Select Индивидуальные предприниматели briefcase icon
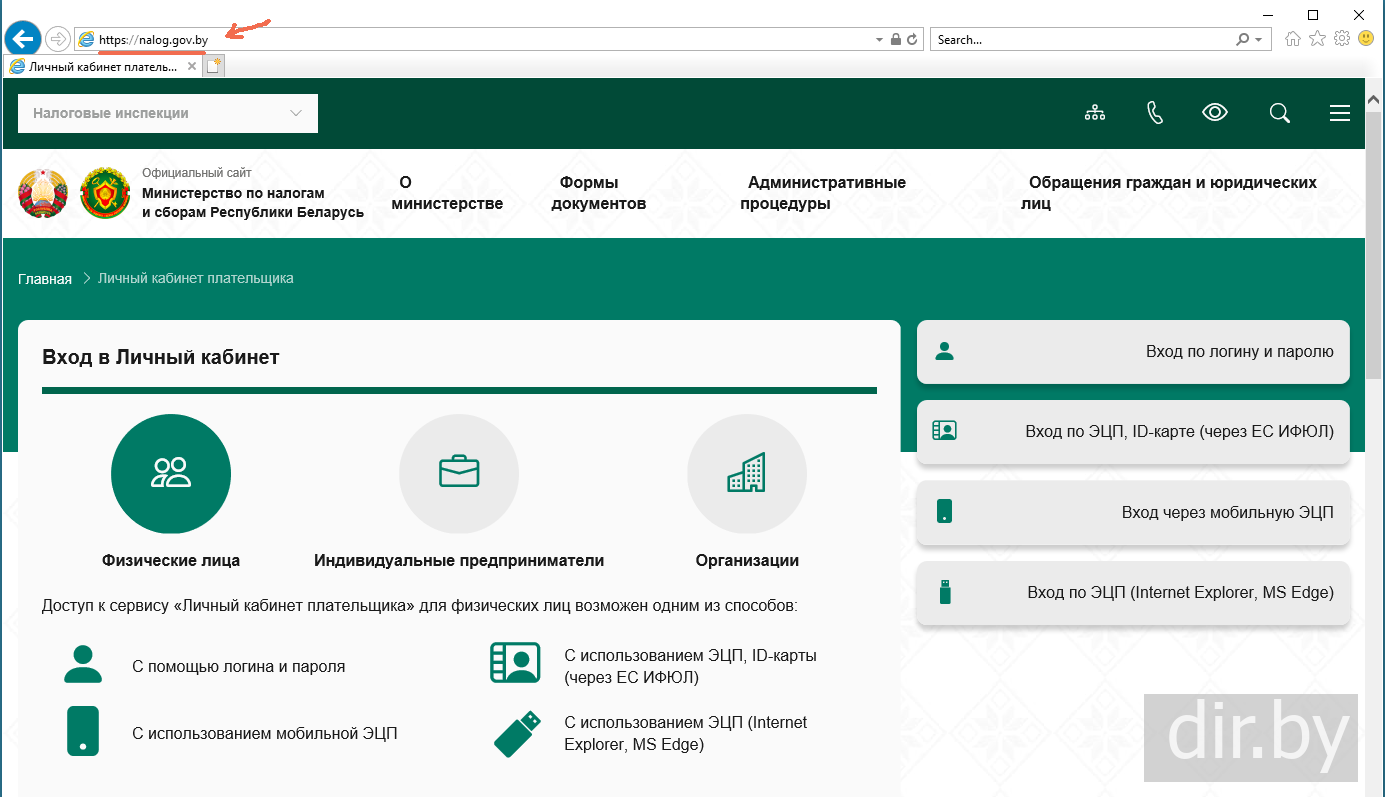This screenshot has height=797, width=1385. pyautogui.click(x=459, y=474)
